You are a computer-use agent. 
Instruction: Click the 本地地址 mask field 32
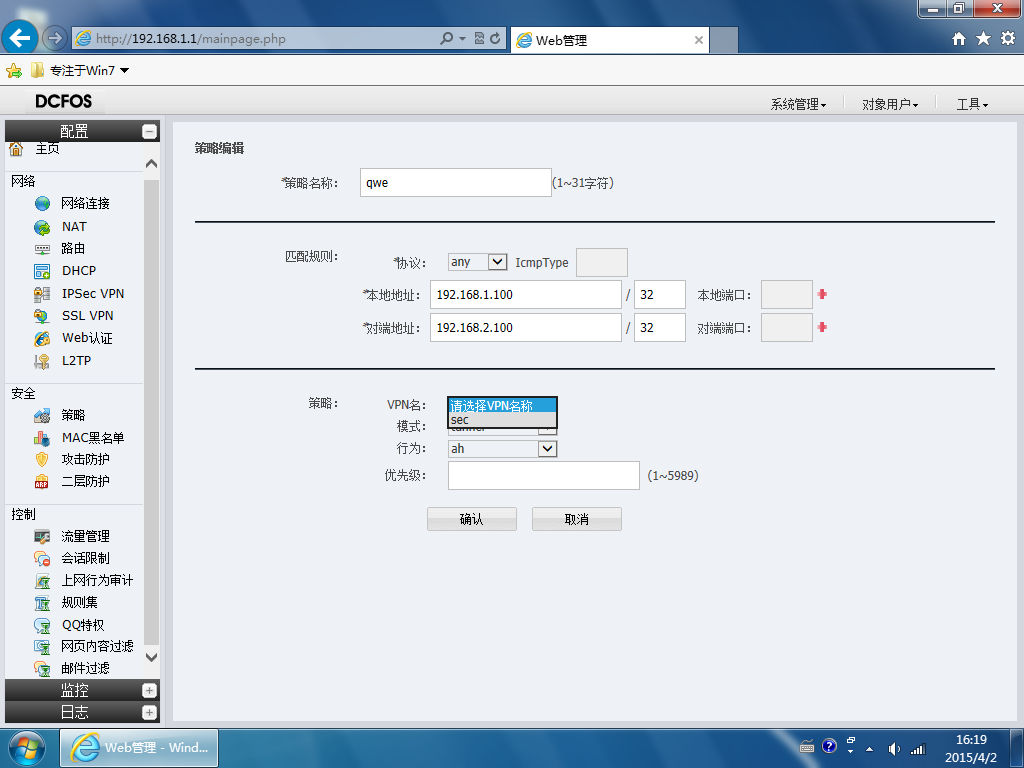pos(660,295)
